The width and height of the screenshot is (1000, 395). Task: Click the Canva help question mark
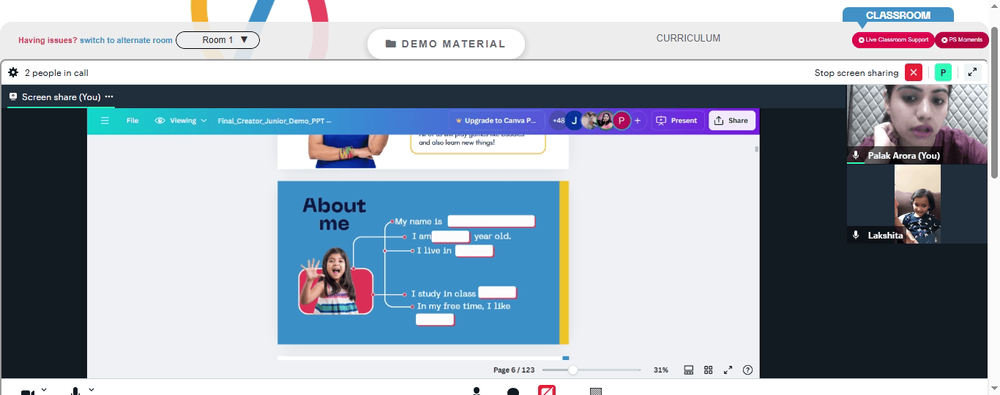point(748,370)
